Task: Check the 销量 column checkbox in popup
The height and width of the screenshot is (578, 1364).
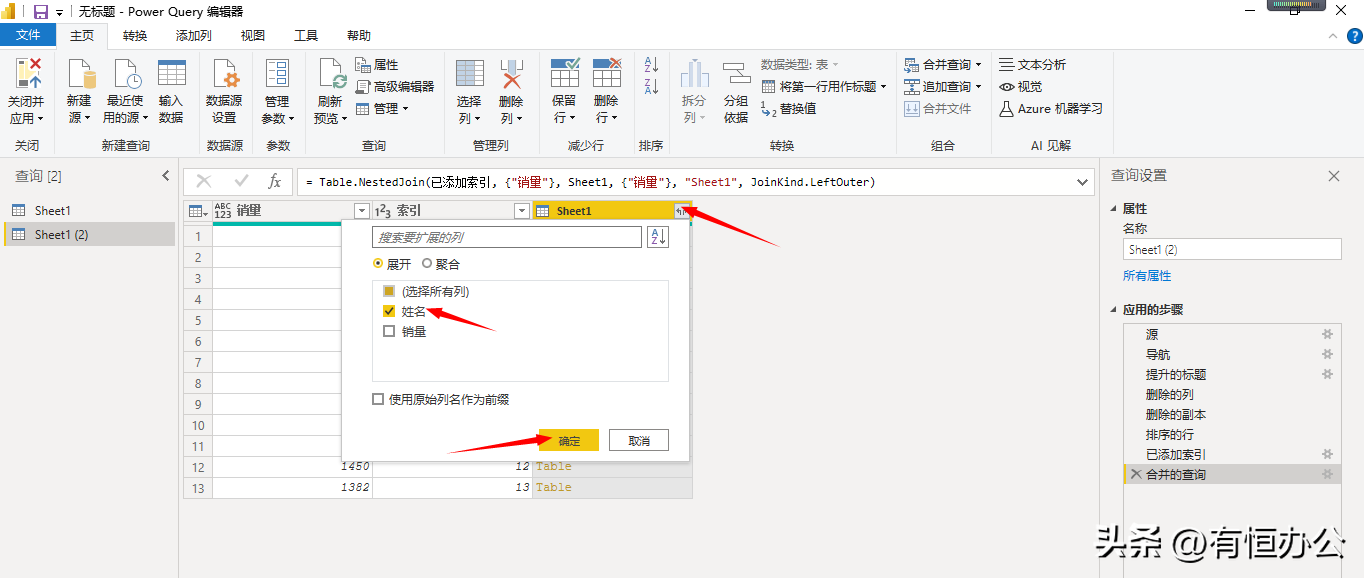Action: pyautogui.click(x=389, y=332)
